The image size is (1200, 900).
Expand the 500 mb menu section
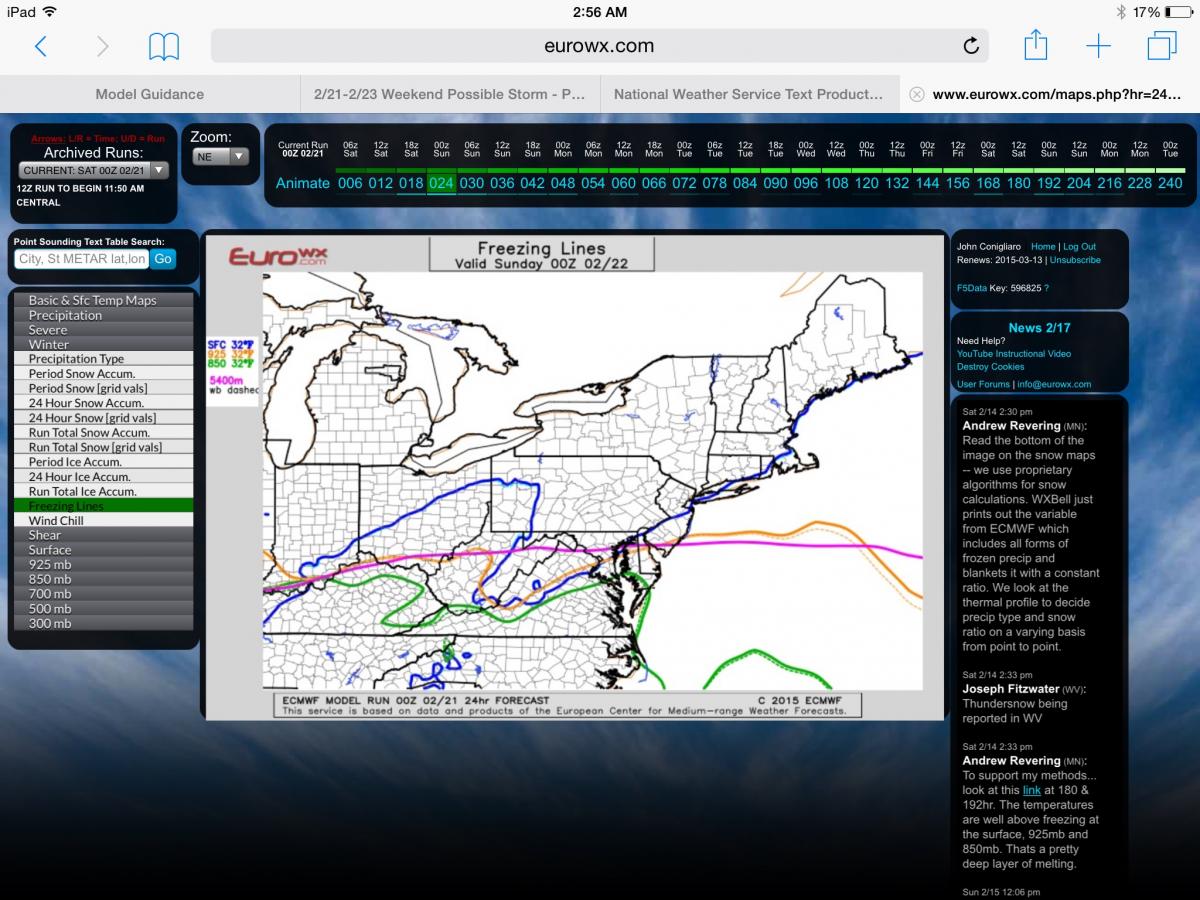tap(103, 609)
